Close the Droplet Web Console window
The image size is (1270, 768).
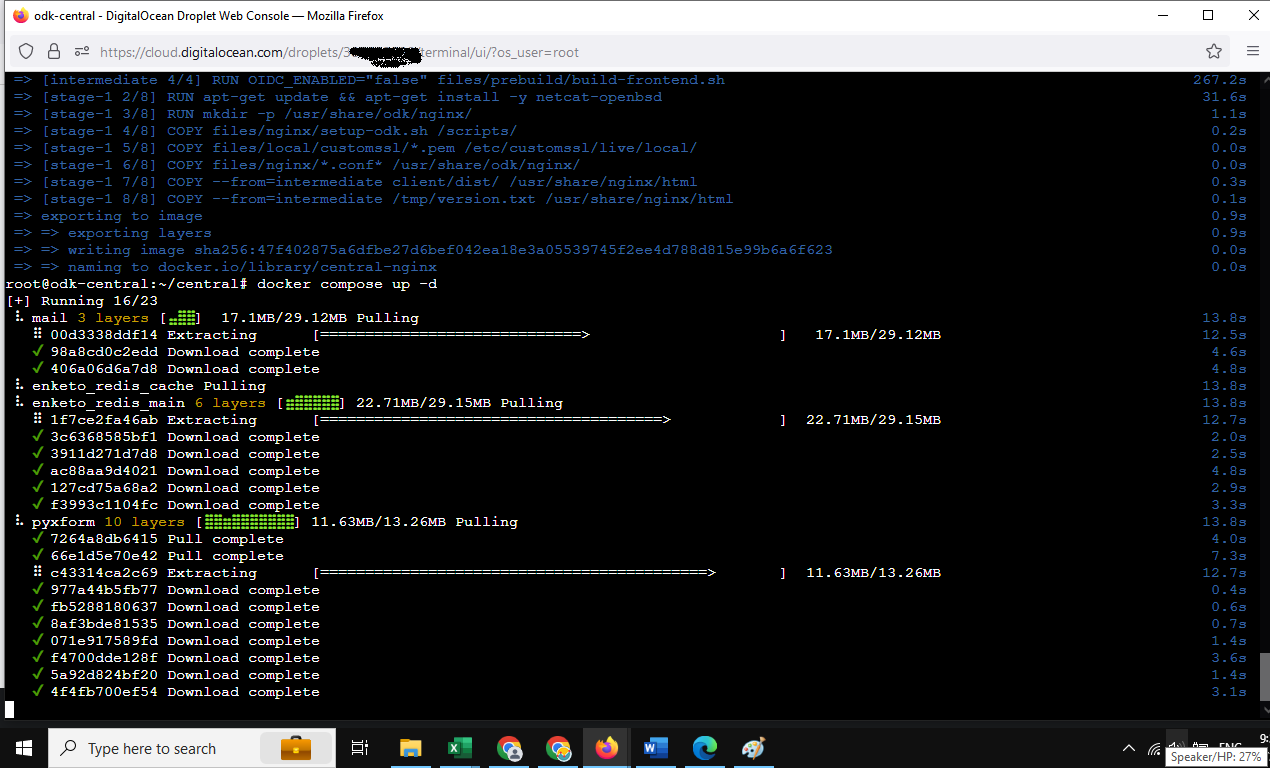(x=1253, y=15)
